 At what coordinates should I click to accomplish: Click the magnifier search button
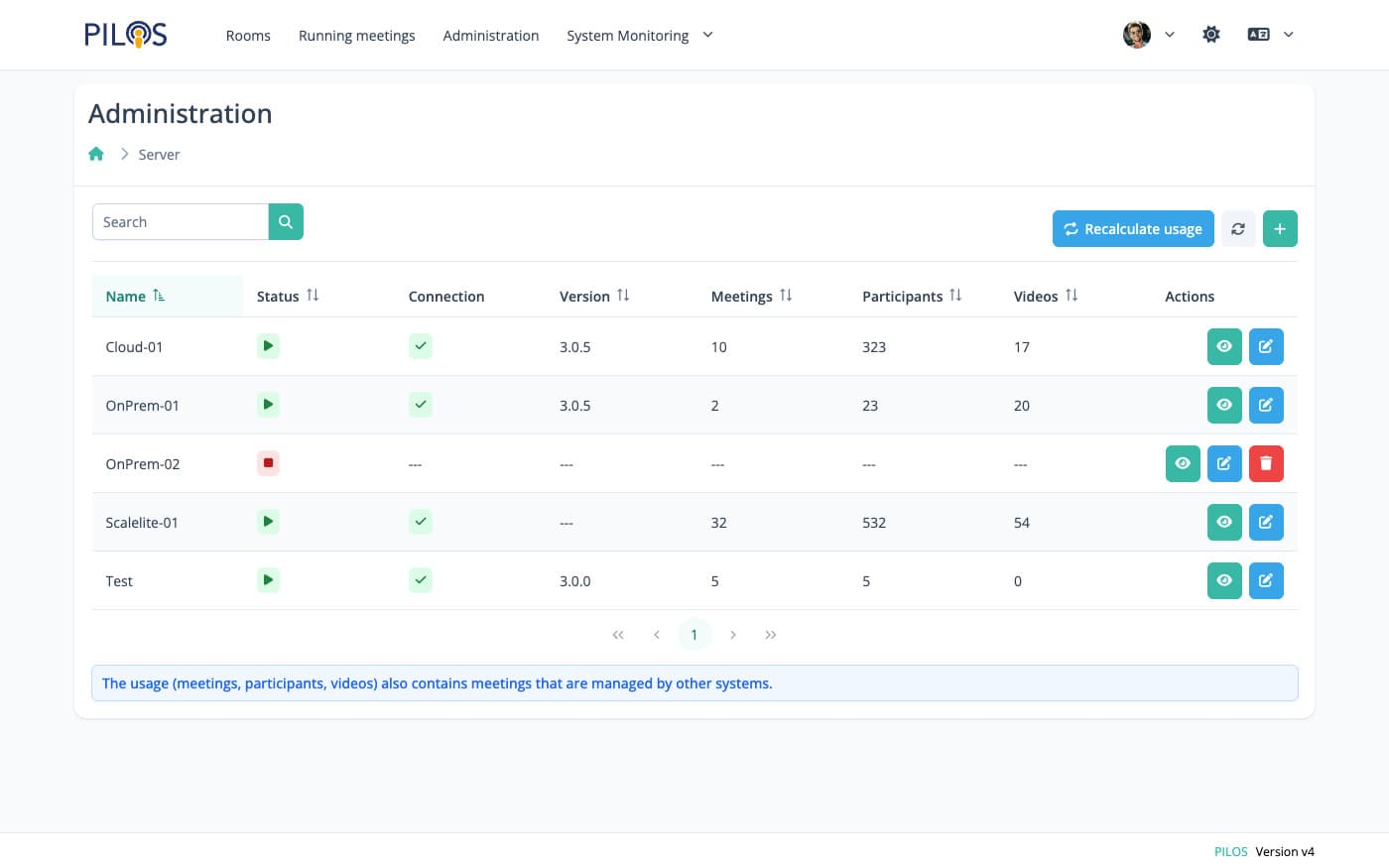(286, 222)
